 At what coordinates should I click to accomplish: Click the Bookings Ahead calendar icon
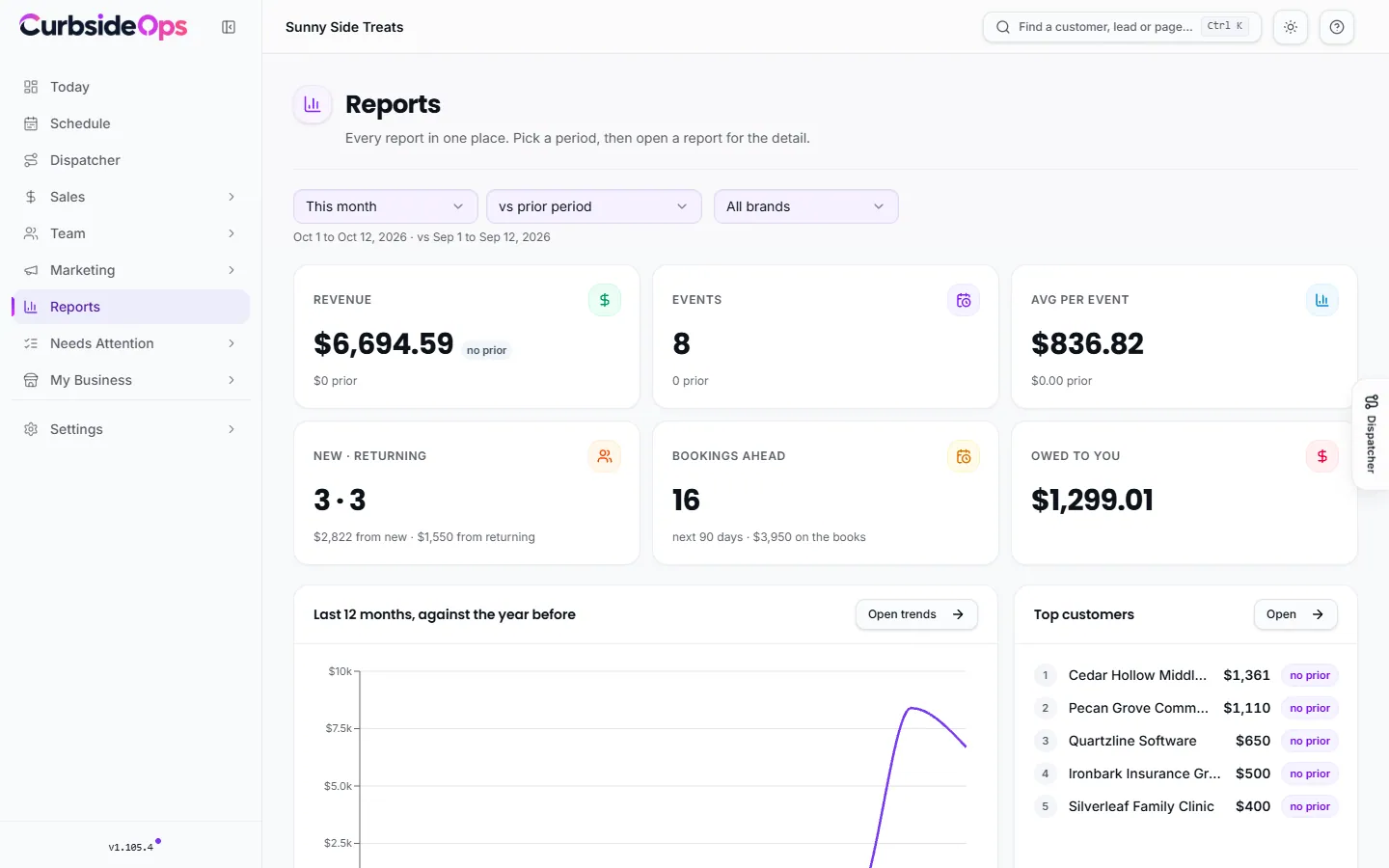tap(964, 456)
